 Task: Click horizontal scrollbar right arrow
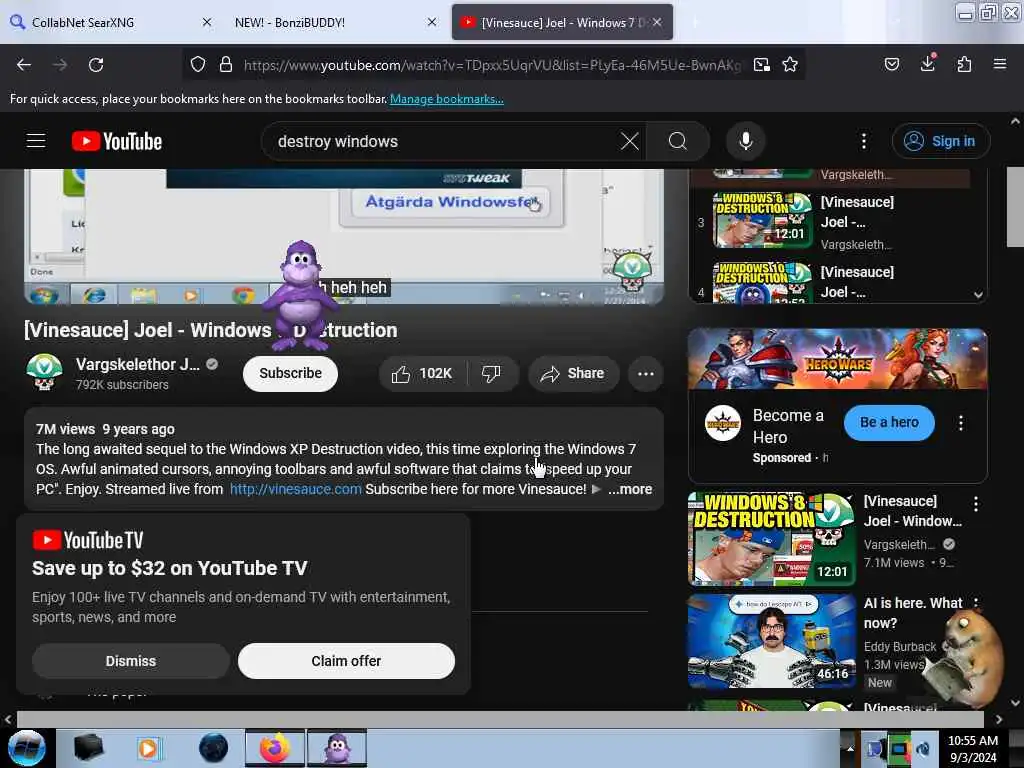[x=999, y=719]
